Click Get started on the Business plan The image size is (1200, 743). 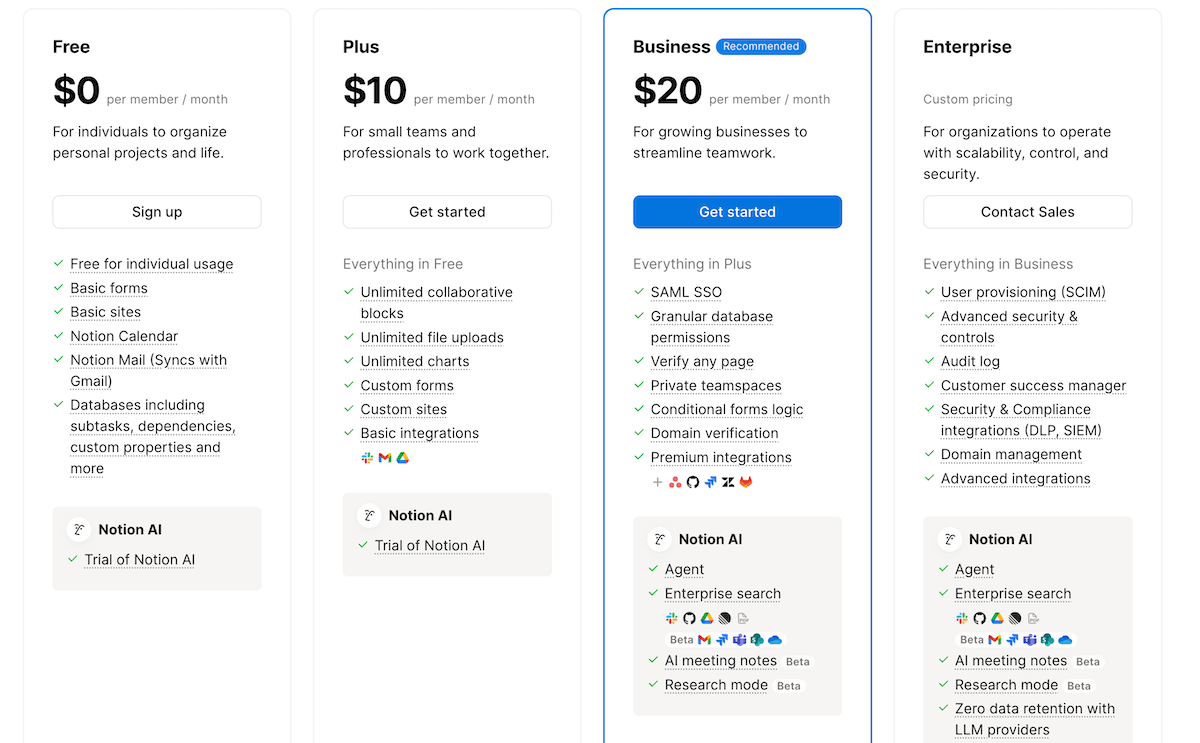point(737,212)
